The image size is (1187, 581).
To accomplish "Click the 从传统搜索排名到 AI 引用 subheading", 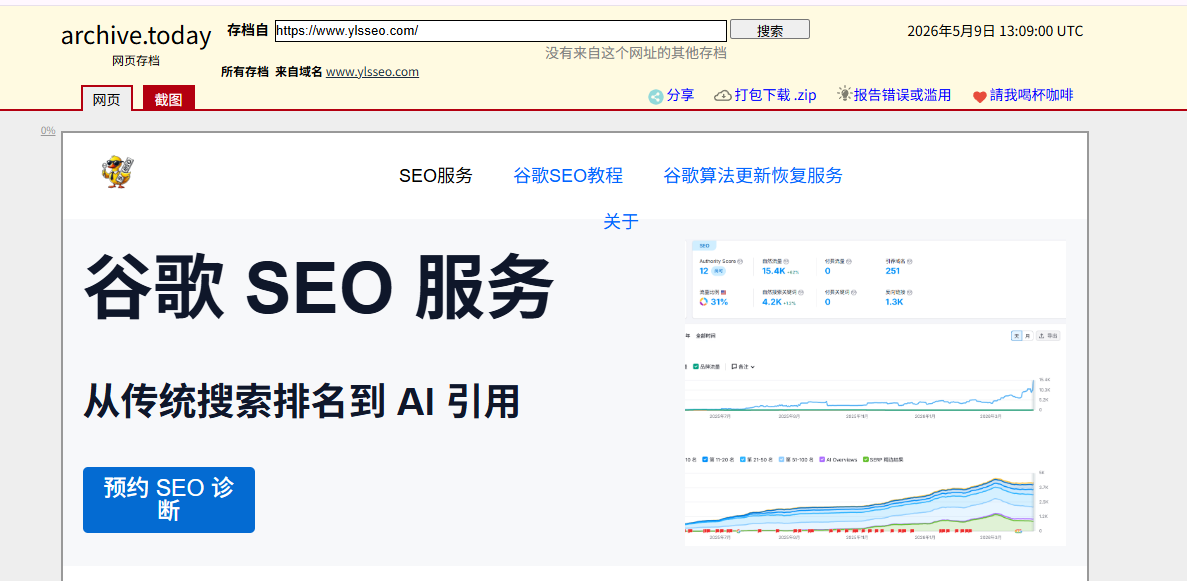I will click(301, 401).
